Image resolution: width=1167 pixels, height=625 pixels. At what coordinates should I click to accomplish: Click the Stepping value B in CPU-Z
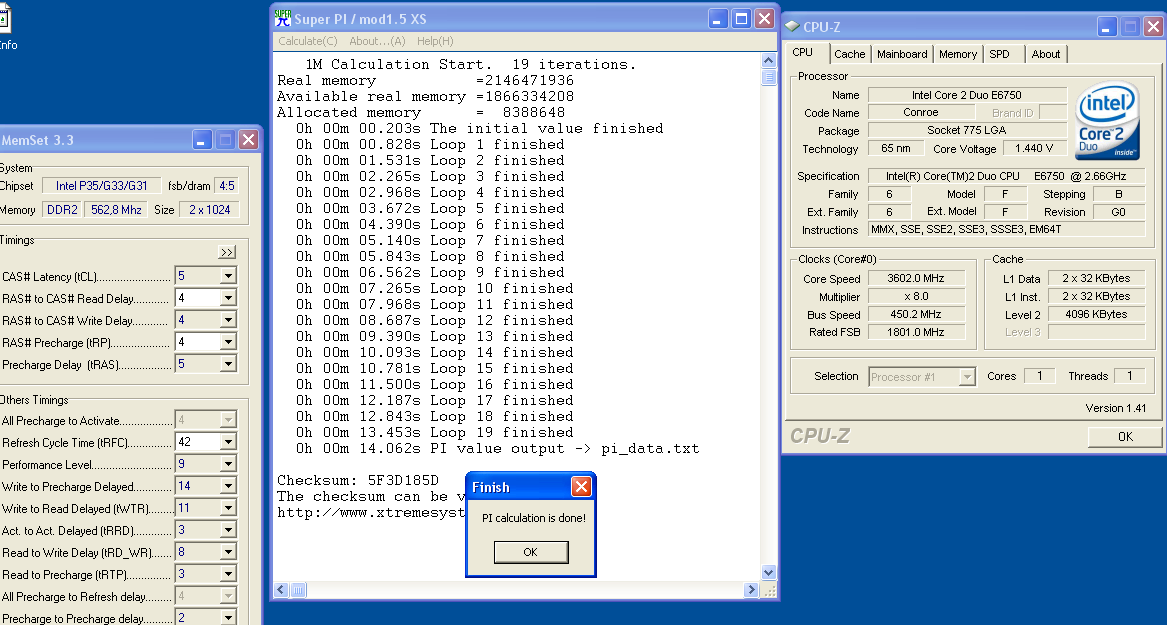(x=1119, y=193)
